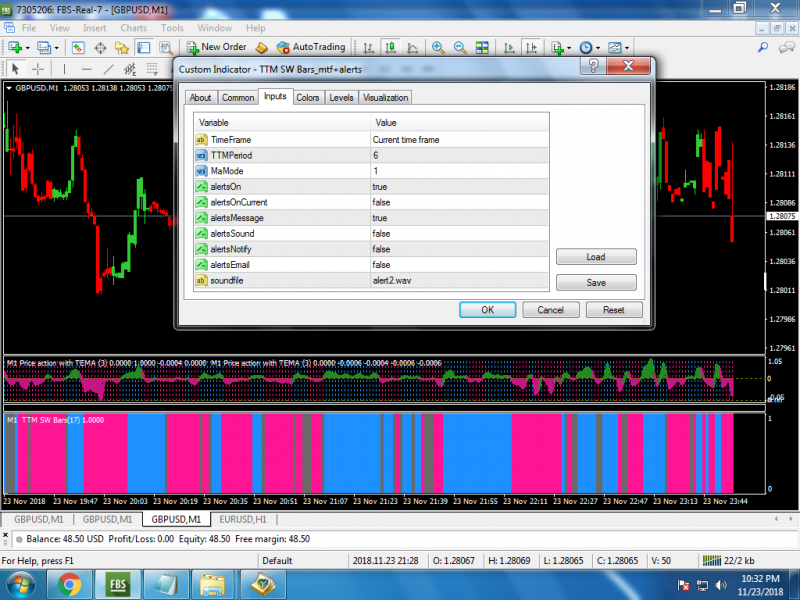Select the Vertical Line tool
Screen dimensions: 800x600
pos(64,68)
